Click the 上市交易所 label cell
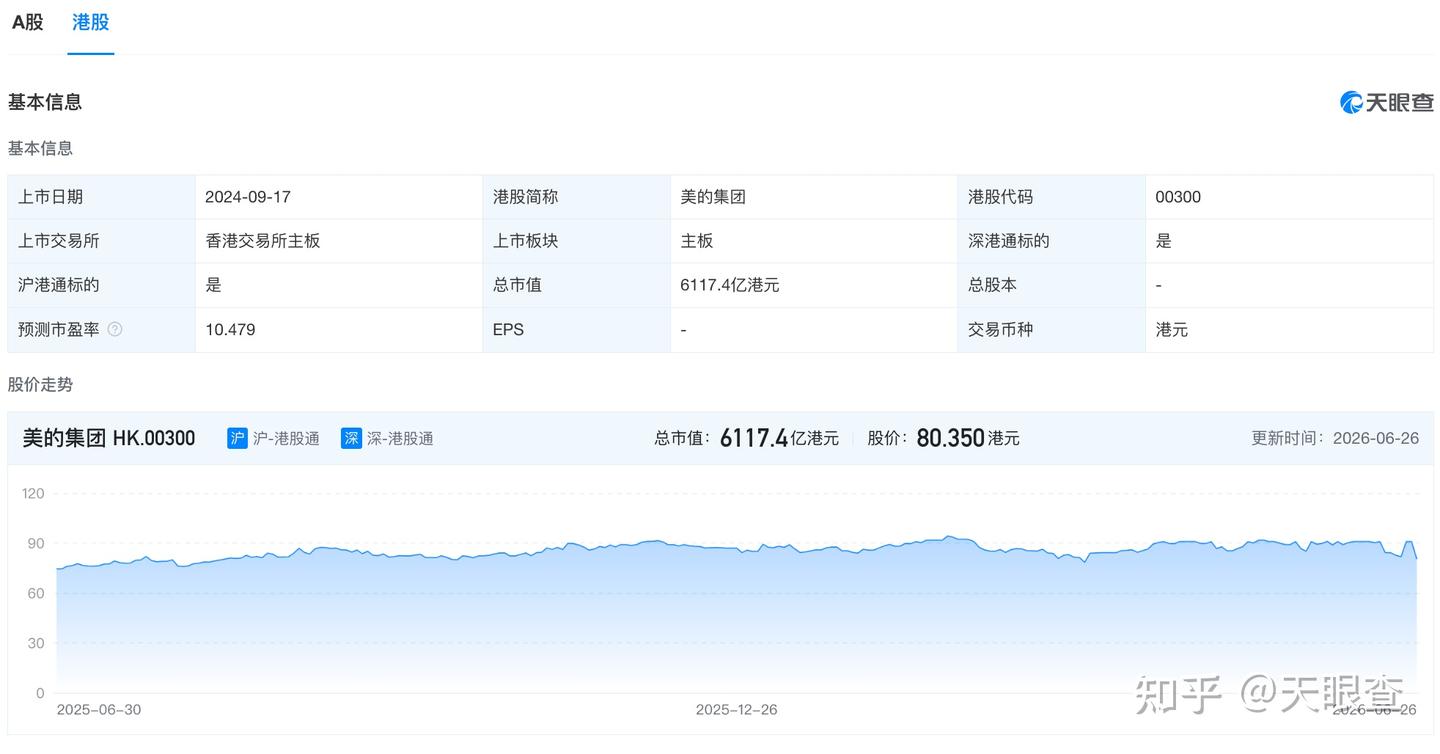 pyautogui.click(x=101, y=241)
